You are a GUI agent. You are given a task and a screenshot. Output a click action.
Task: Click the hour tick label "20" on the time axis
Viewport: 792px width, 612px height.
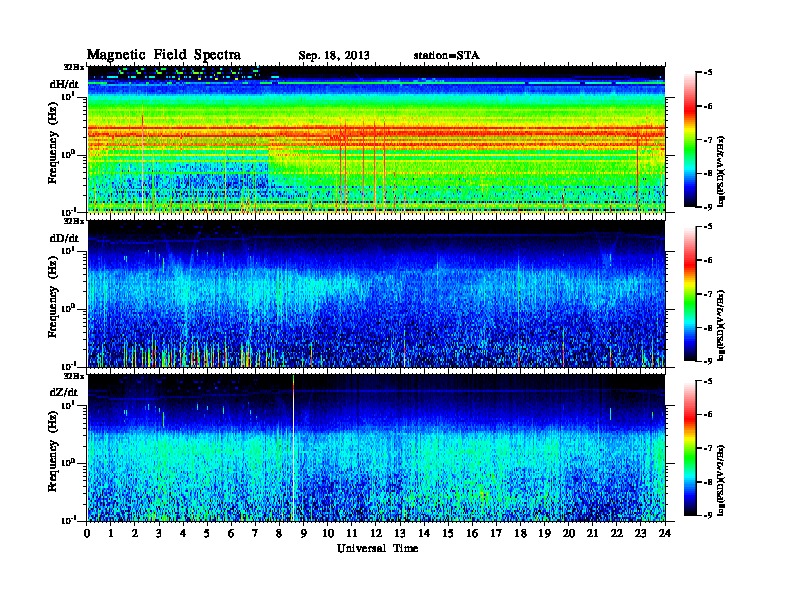tap(569, 533)
